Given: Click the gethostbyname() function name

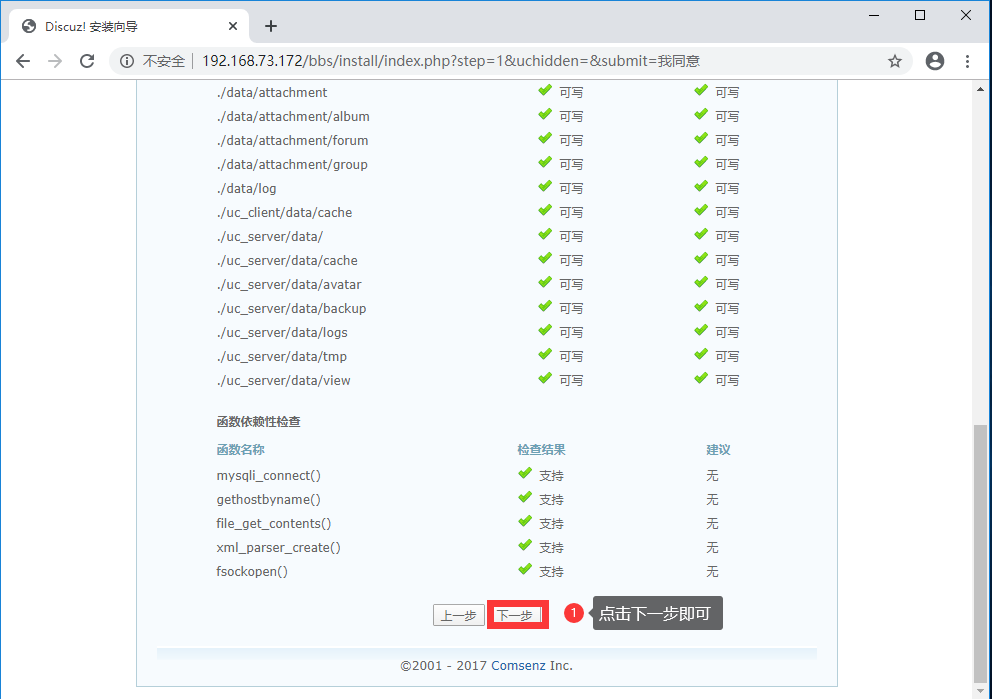Looking at the screenshot, I should (269, 500).
